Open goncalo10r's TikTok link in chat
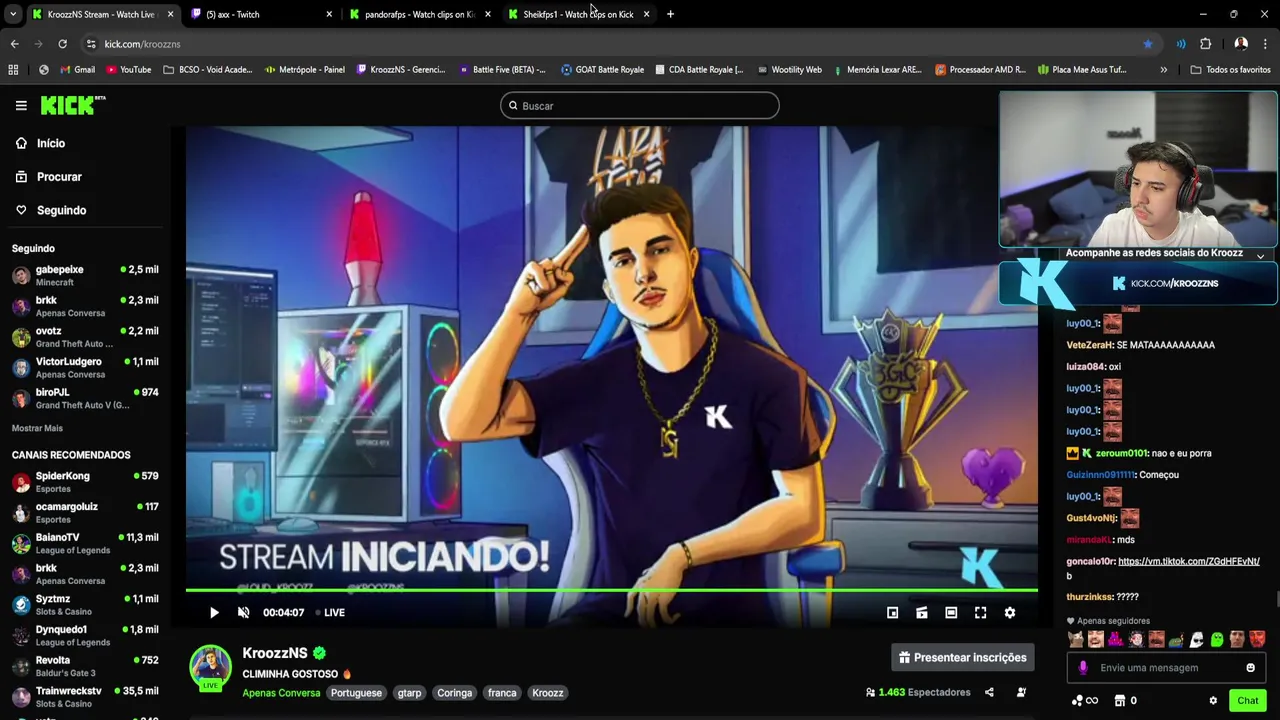The width and height of the screenshot is (1280, 720). click(1188, 562)
